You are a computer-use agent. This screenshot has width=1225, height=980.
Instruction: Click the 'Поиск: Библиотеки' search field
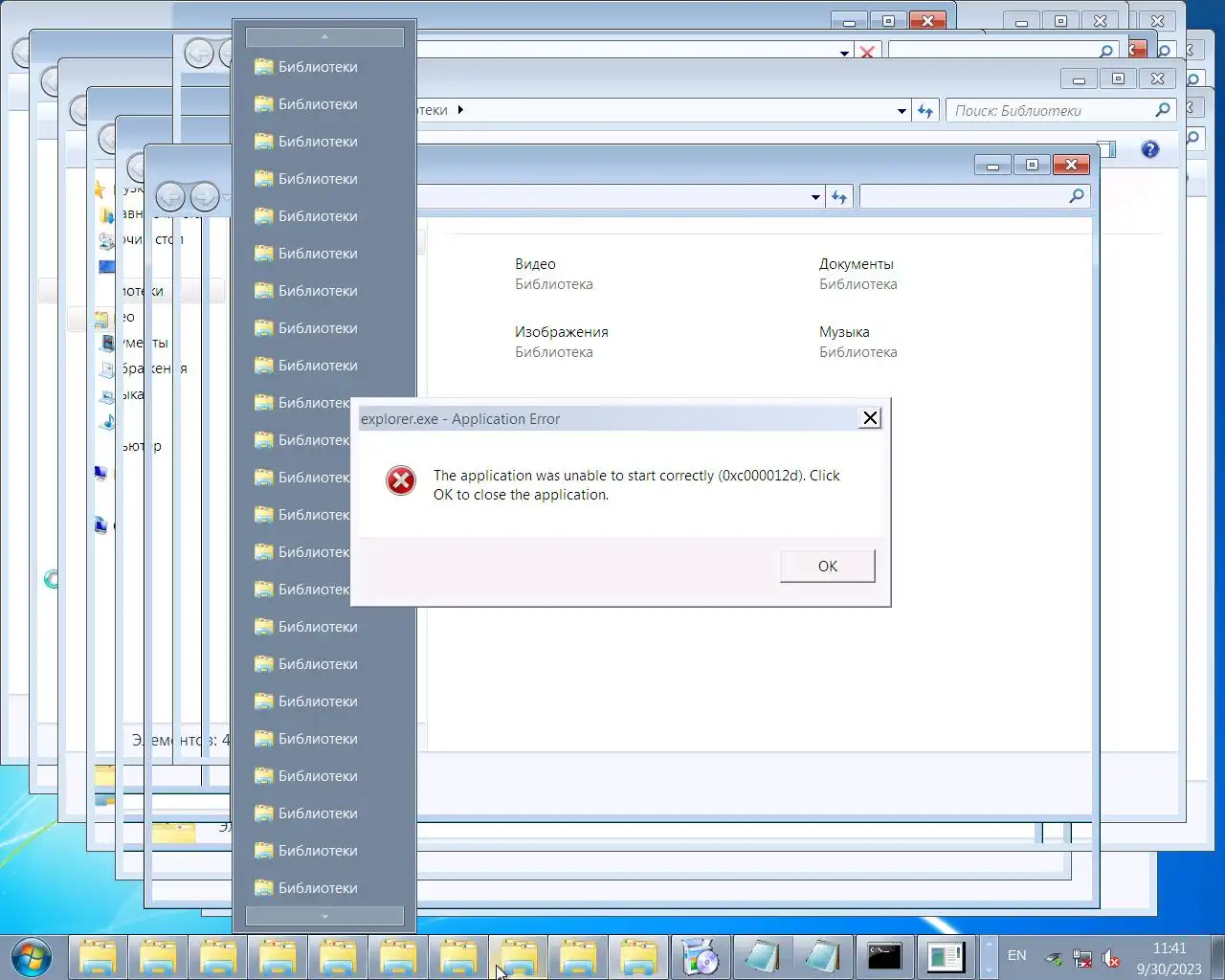coord(1060,111)
